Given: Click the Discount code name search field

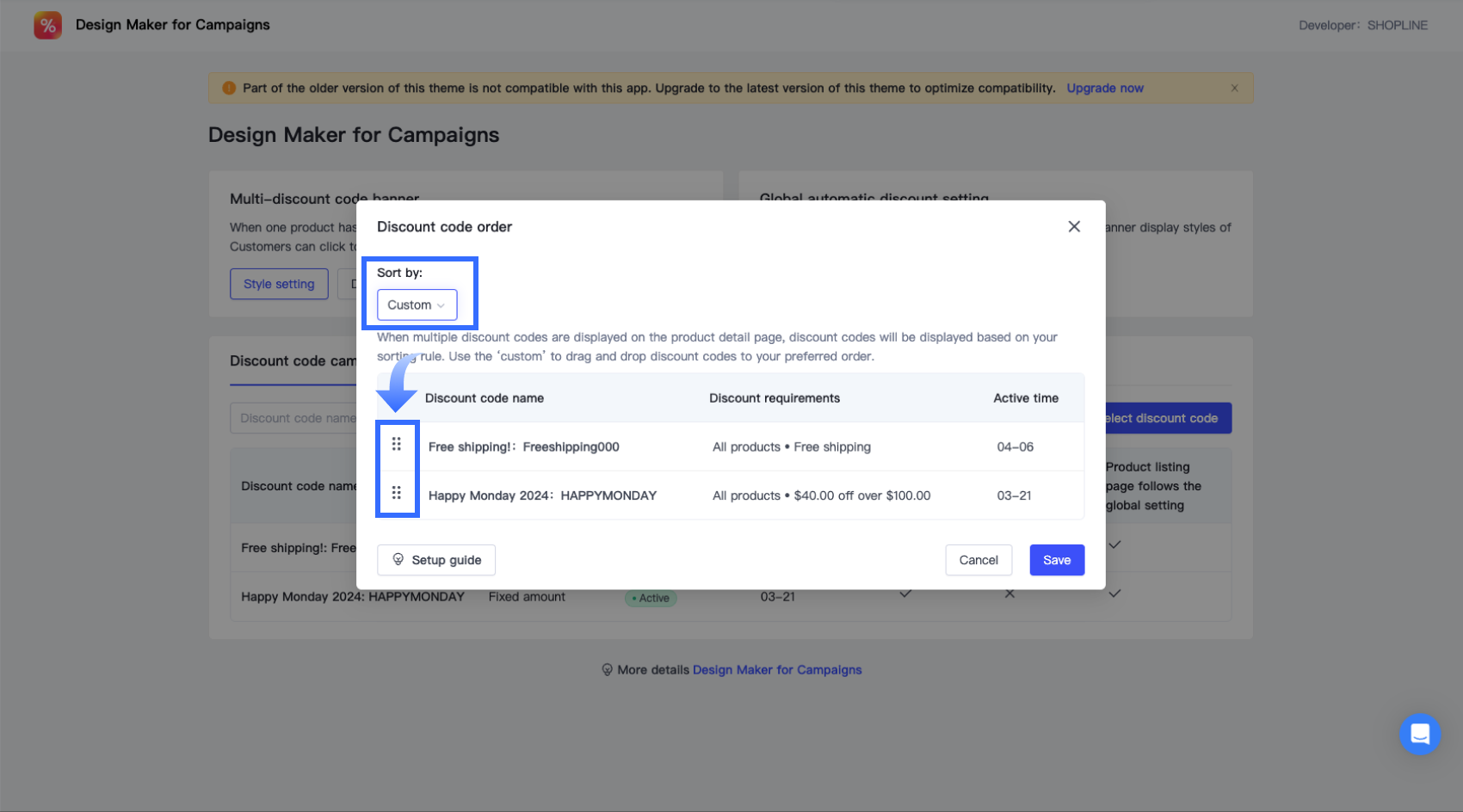Looking at the screenshot, I should tap(294, 418).
